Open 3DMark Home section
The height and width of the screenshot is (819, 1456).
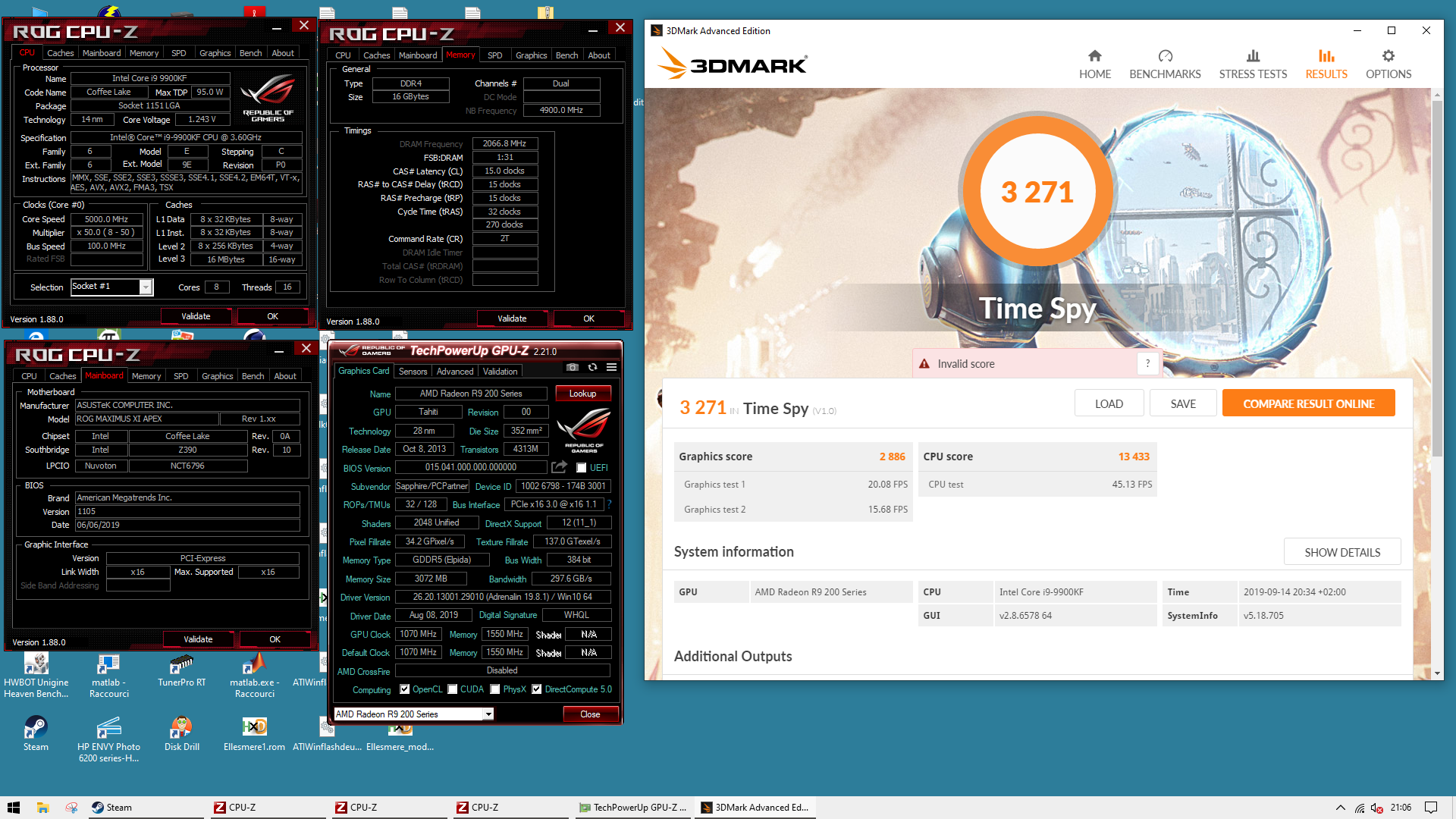click(1094, 64)
